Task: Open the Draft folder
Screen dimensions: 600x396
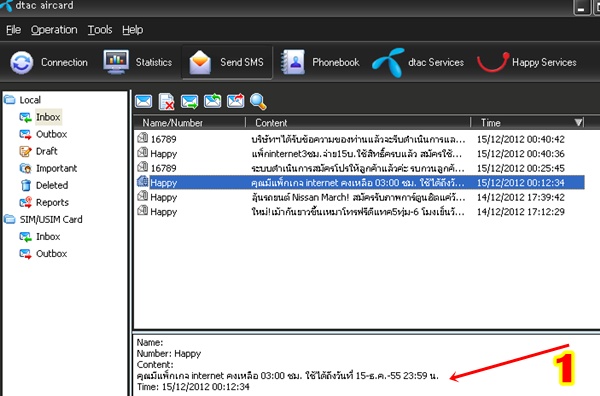Action: click(x=46, y=151)
